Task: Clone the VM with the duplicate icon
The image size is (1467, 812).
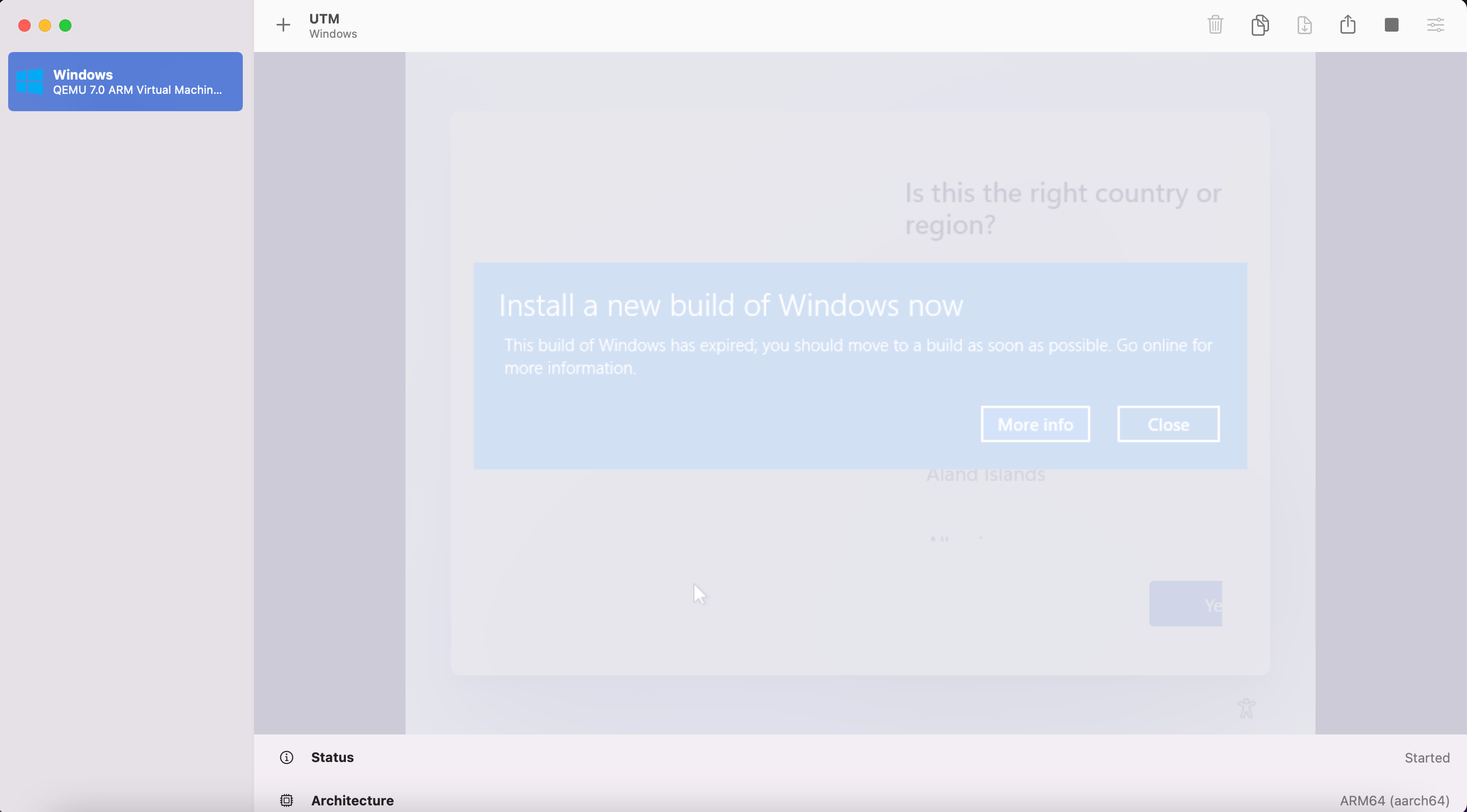Action: coord(1260,24)
